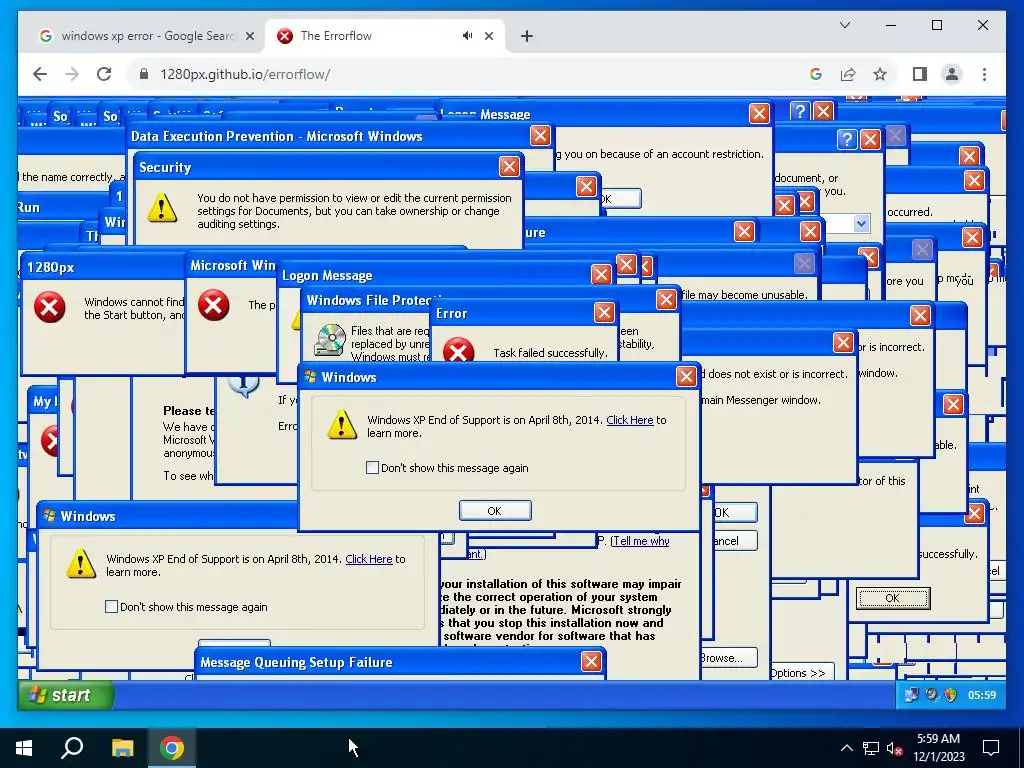This screenshot has width=1024, height=768.
Task: Click the muted volume tray icon
Action: 895,748
